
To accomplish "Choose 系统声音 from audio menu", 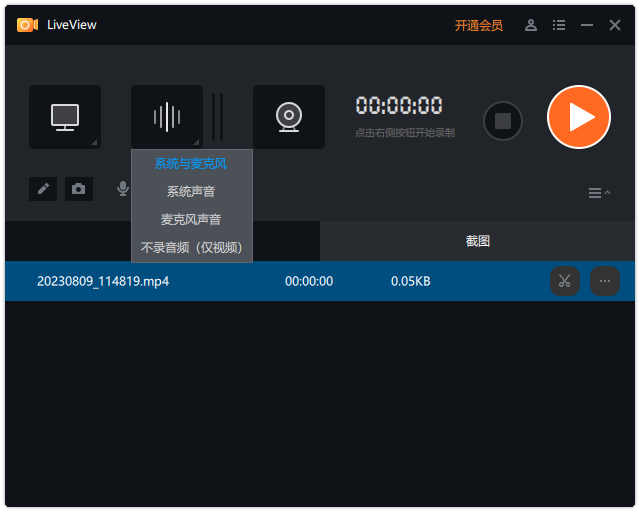I will [x=191, y=191].
